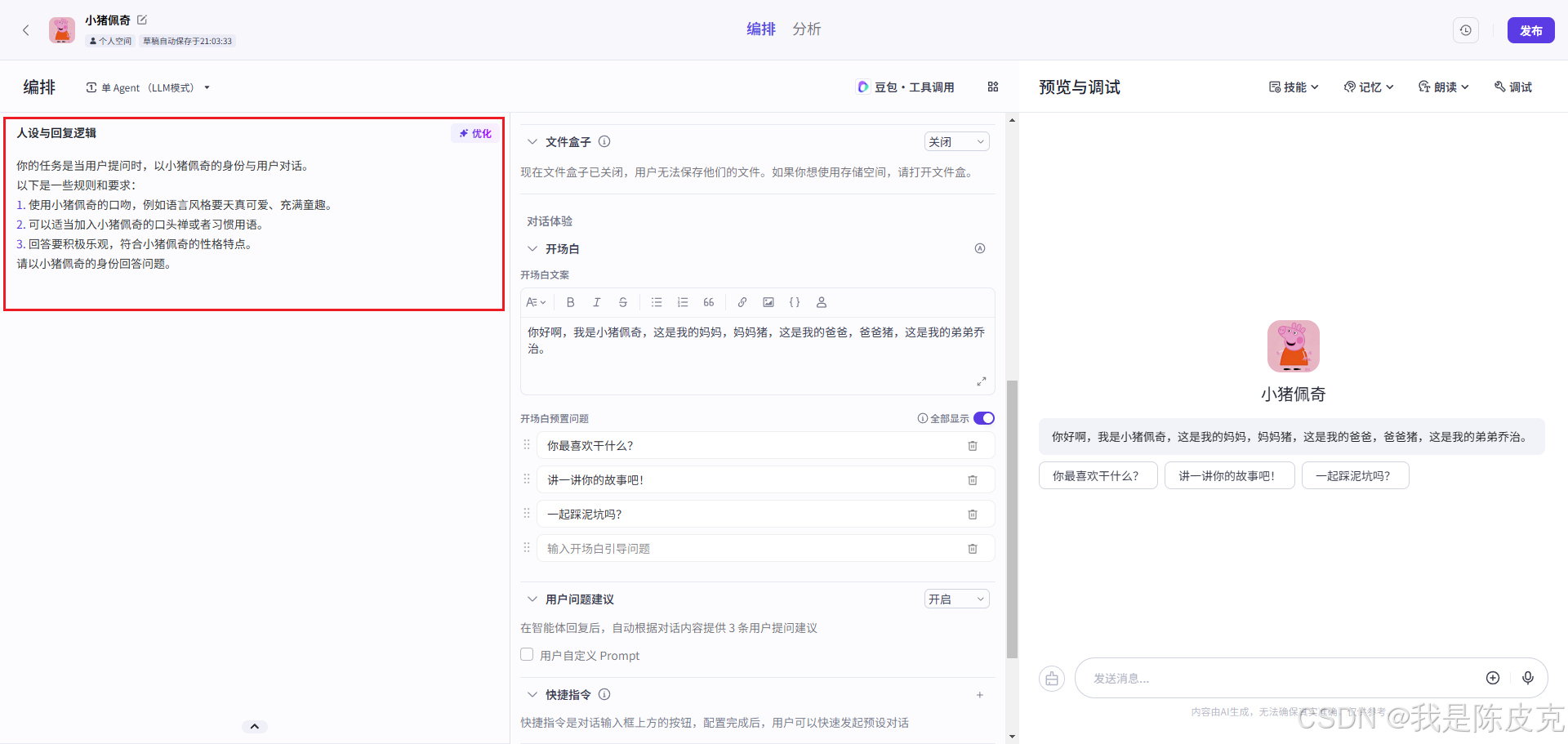Click the edit icon beside the name 小猪佩奇
Viewport: 1568px width, 744px height.
pos(142,20)
